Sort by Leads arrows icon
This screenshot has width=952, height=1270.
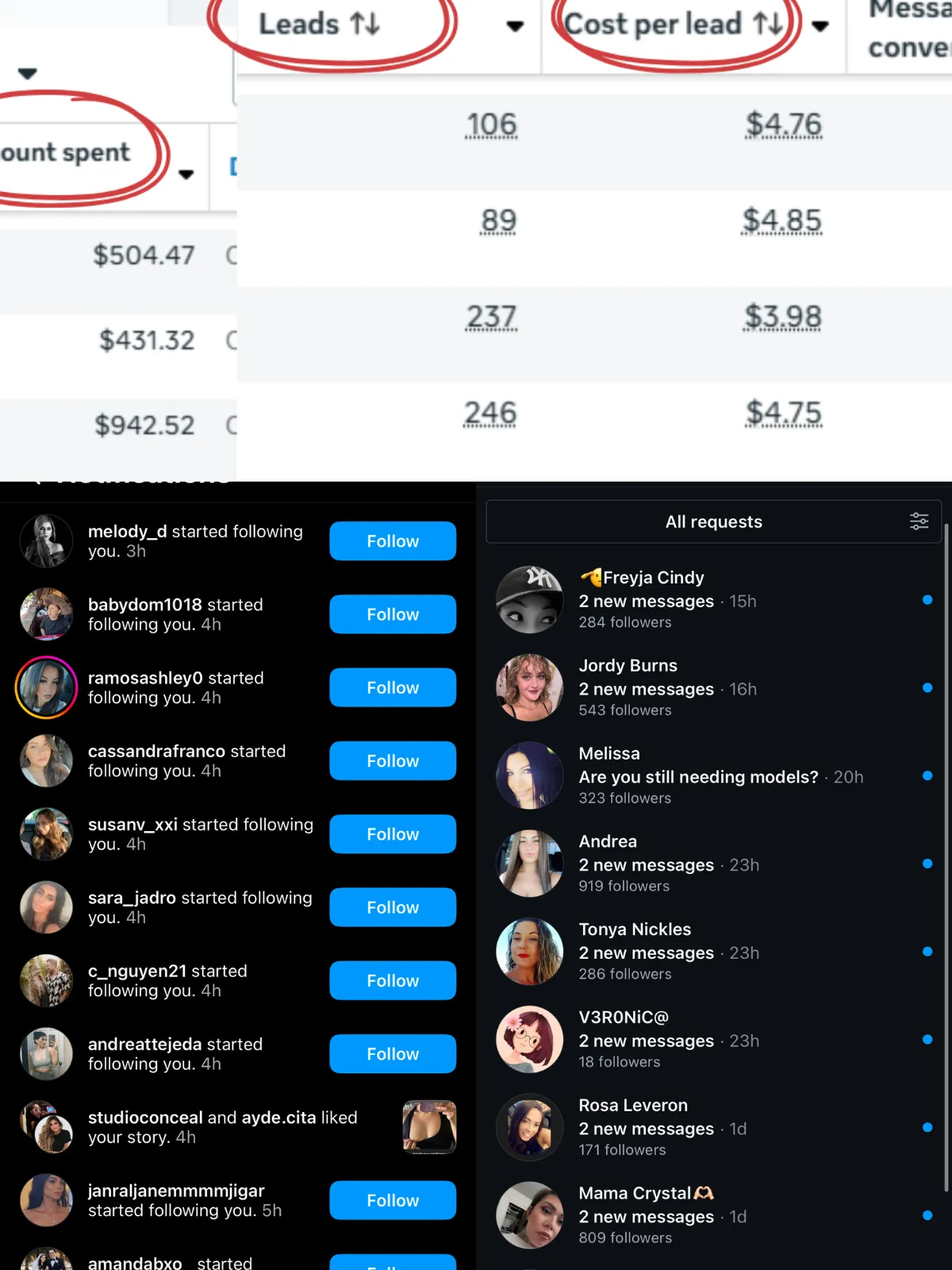tap(366, 24)
